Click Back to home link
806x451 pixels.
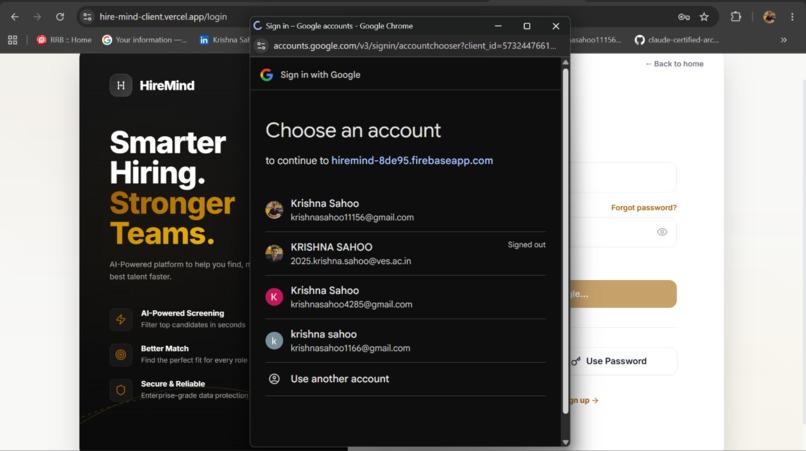(x=674, y=64)
